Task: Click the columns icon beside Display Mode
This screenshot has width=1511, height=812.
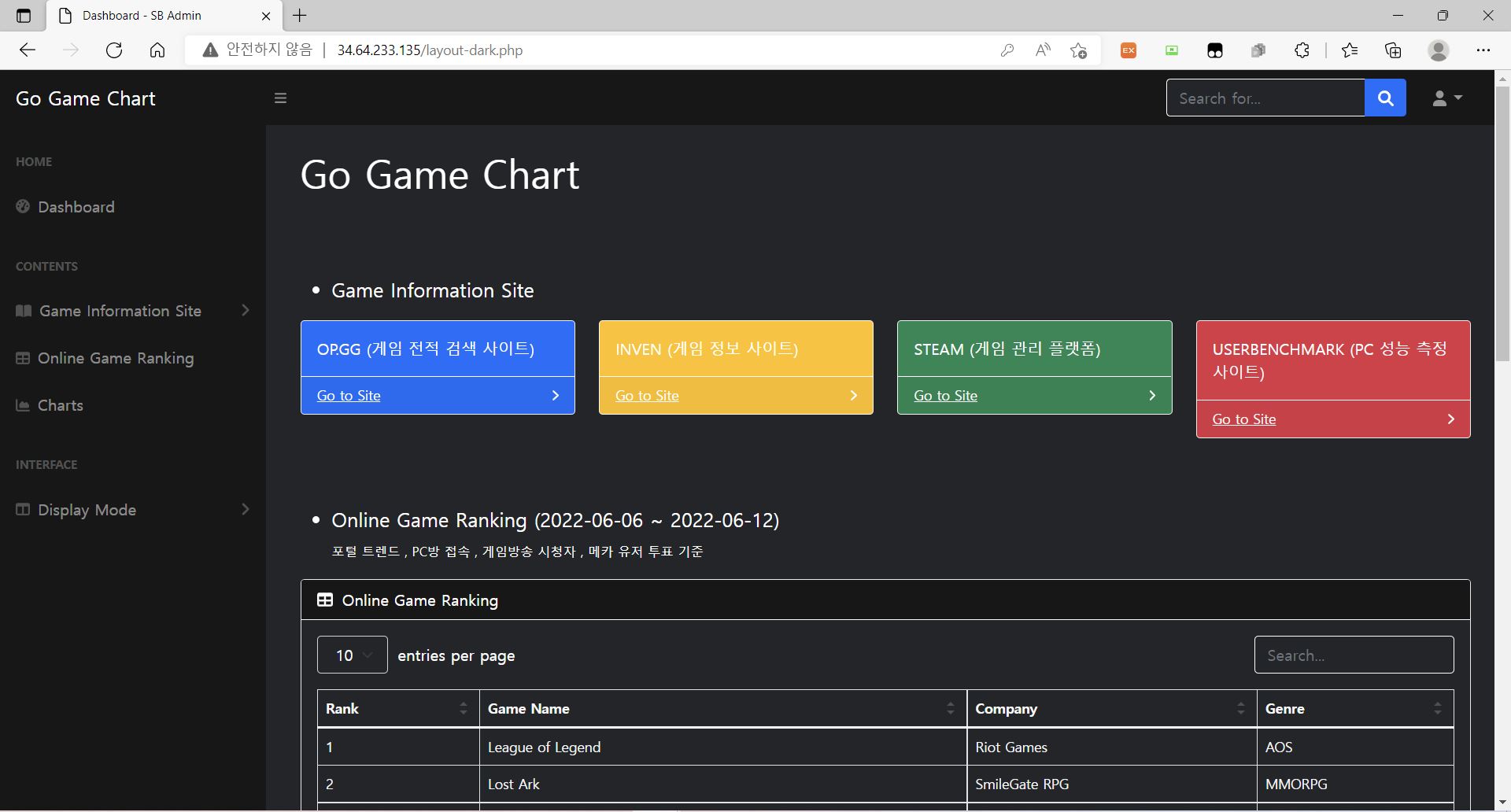Action: coord(23,510)
